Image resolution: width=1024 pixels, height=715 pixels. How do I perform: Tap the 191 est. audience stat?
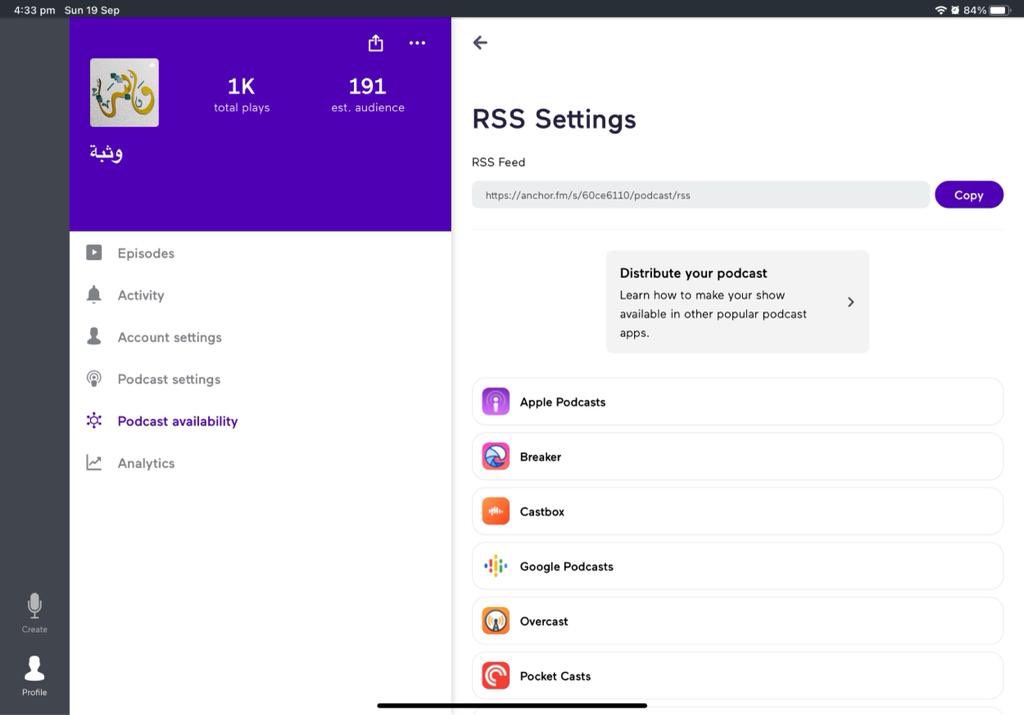click(368, 95)
